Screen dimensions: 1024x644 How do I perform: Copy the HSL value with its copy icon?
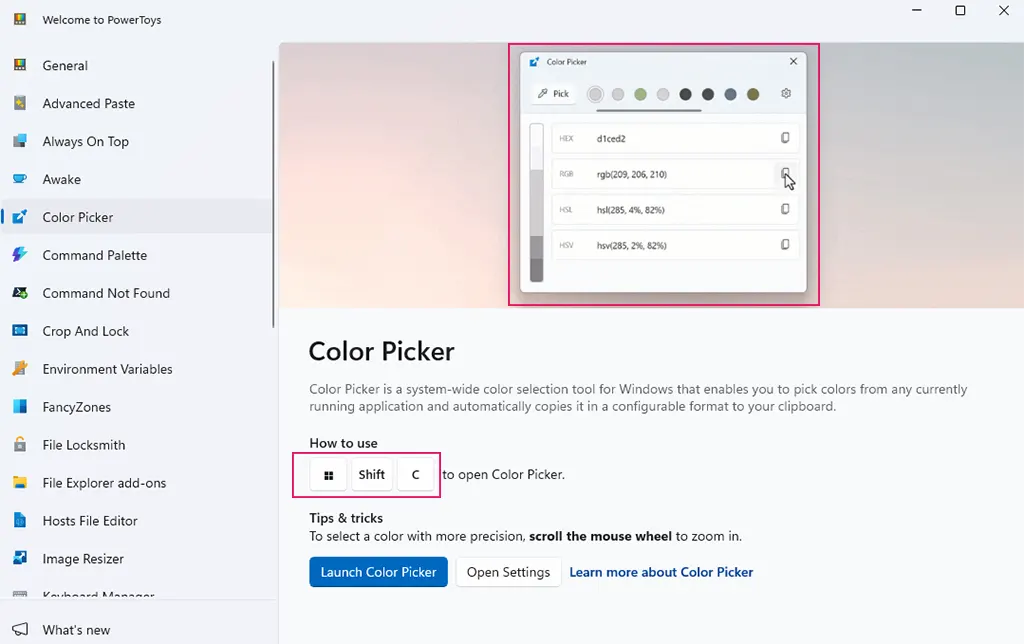[785, 209]
